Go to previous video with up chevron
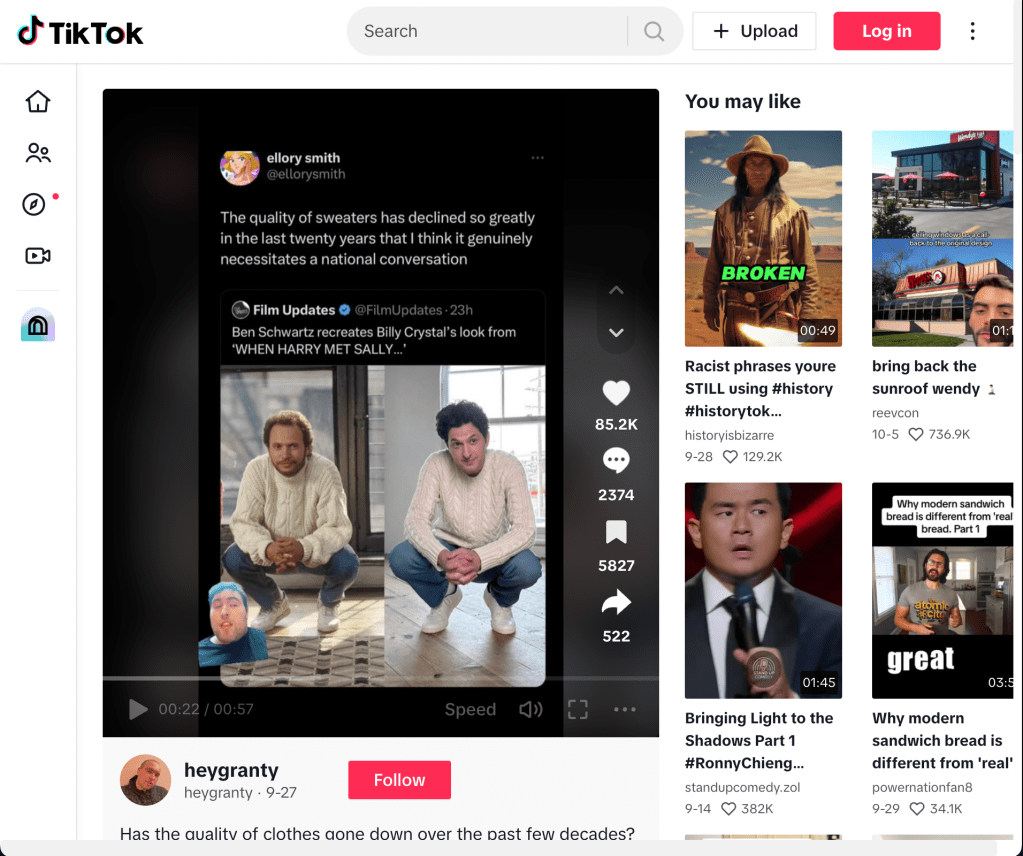The image size is (1023, 856). 616,290
